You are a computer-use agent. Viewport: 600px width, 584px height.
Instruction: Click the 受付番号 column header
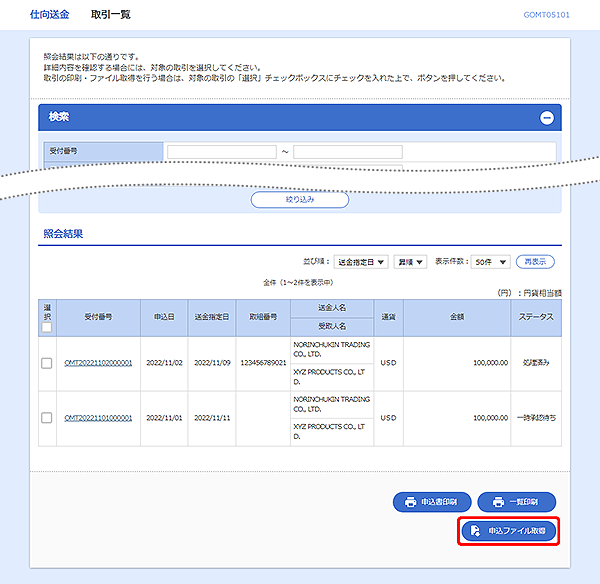click(98, 317)
